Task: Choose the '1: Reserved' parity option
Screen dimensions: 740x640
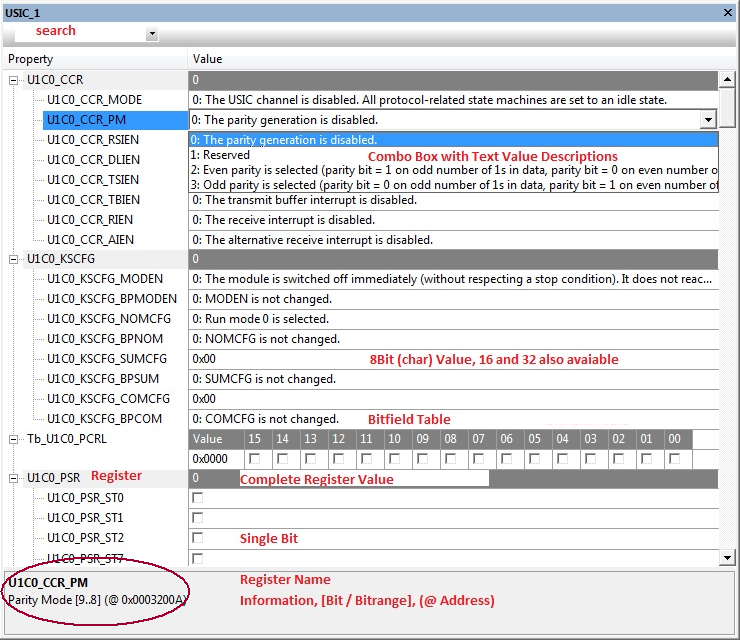Action: click(220, 156)
